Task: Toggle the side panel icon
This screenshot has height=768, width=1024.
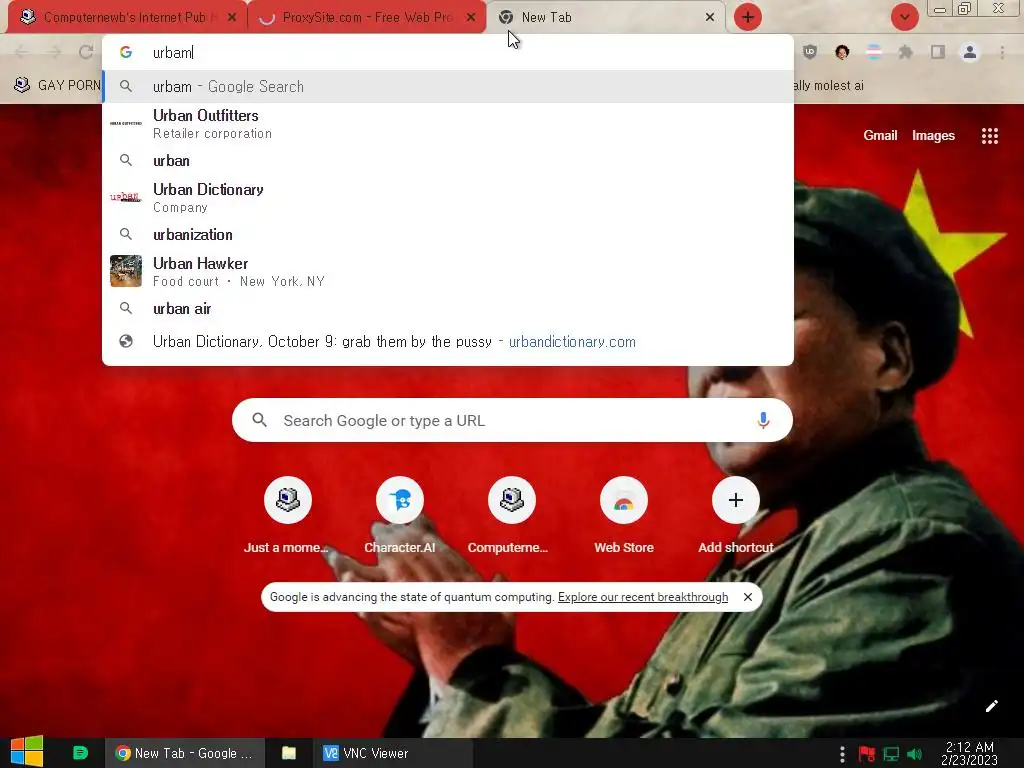Action: [938, 52]
